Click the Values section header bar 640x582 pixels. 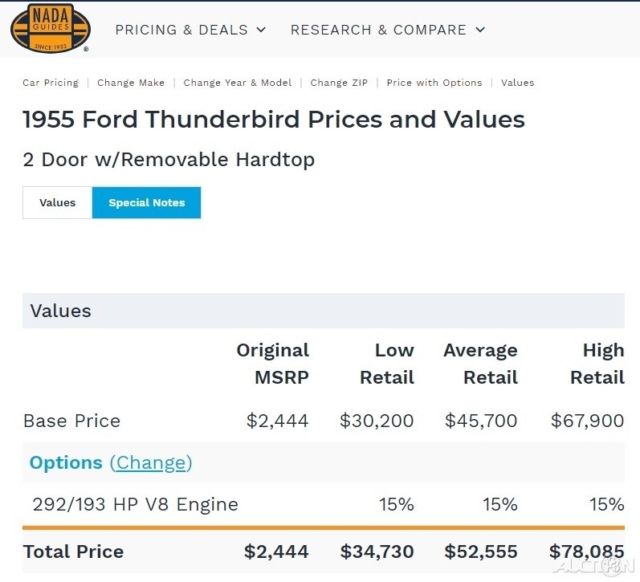[x=323, y=311]
